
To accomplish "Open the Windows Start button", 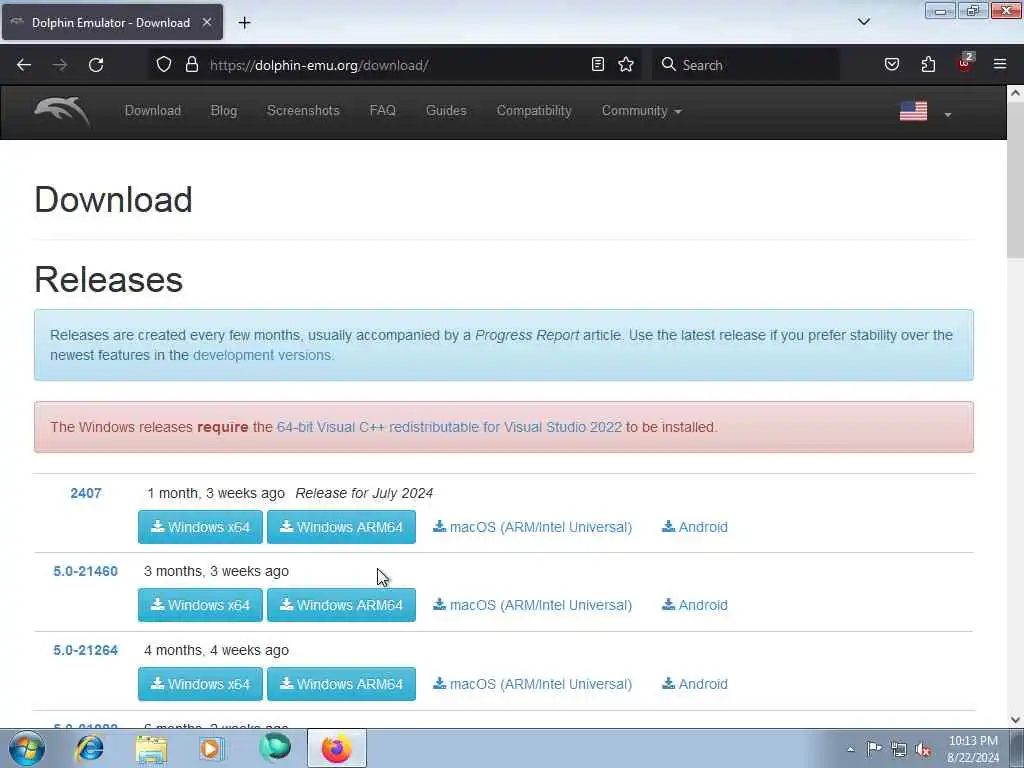I will pyautogui.click(x=27, y=748).
